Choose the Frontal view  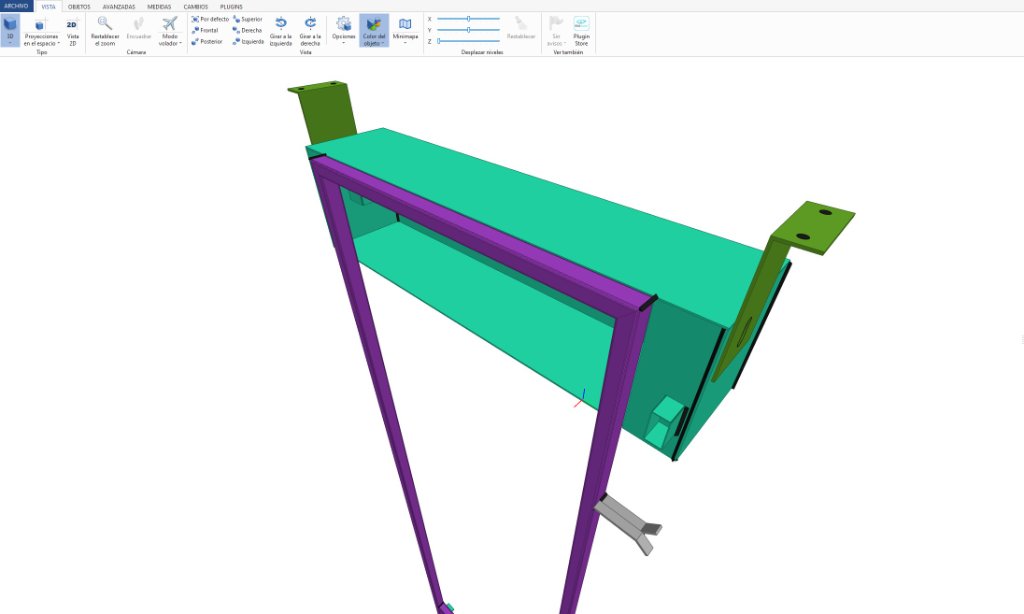coord(205,30)
